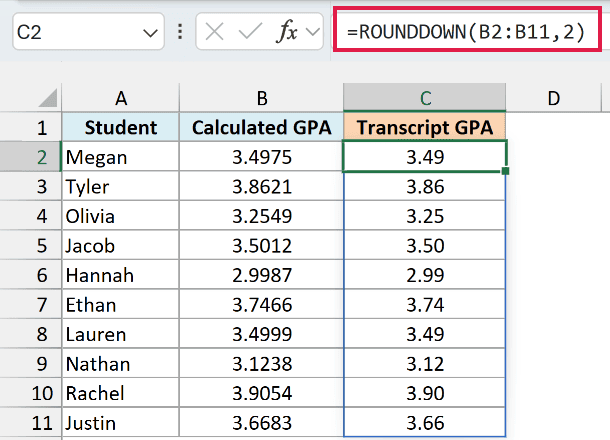Select row 2 header
This screenshot has width=610, height=440.
31,157
